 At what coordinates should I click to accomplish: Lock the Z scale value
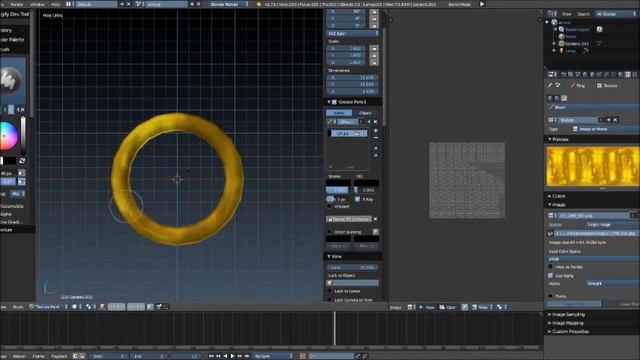coord(374,62)
